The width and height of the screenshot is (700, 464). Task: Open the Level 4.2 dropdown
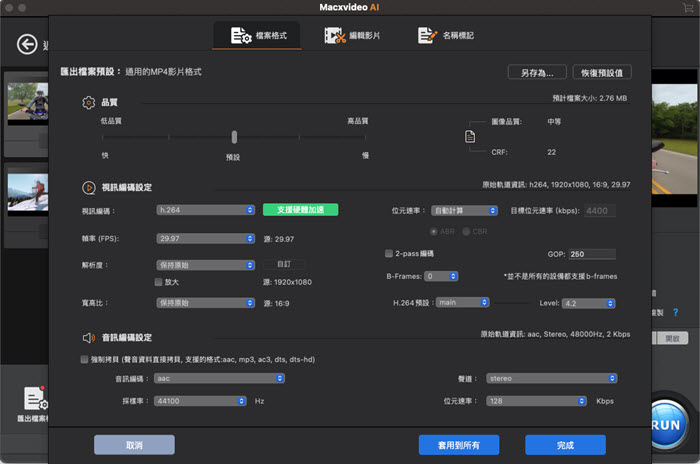[x=588, y=303]
